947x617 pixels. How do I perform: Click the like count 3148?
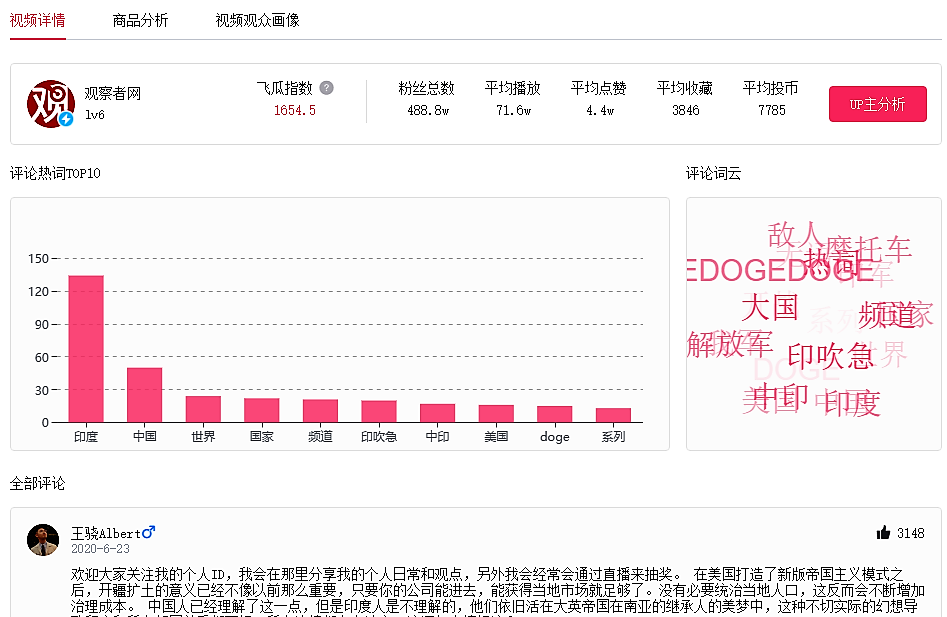[x=911, y=533]
